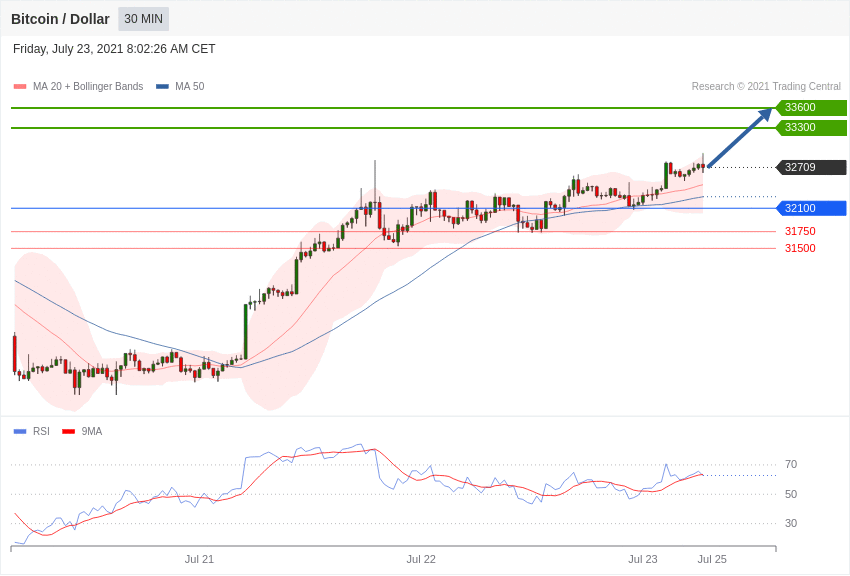Click the Jul 25 date marker

[x=712, y=559]
